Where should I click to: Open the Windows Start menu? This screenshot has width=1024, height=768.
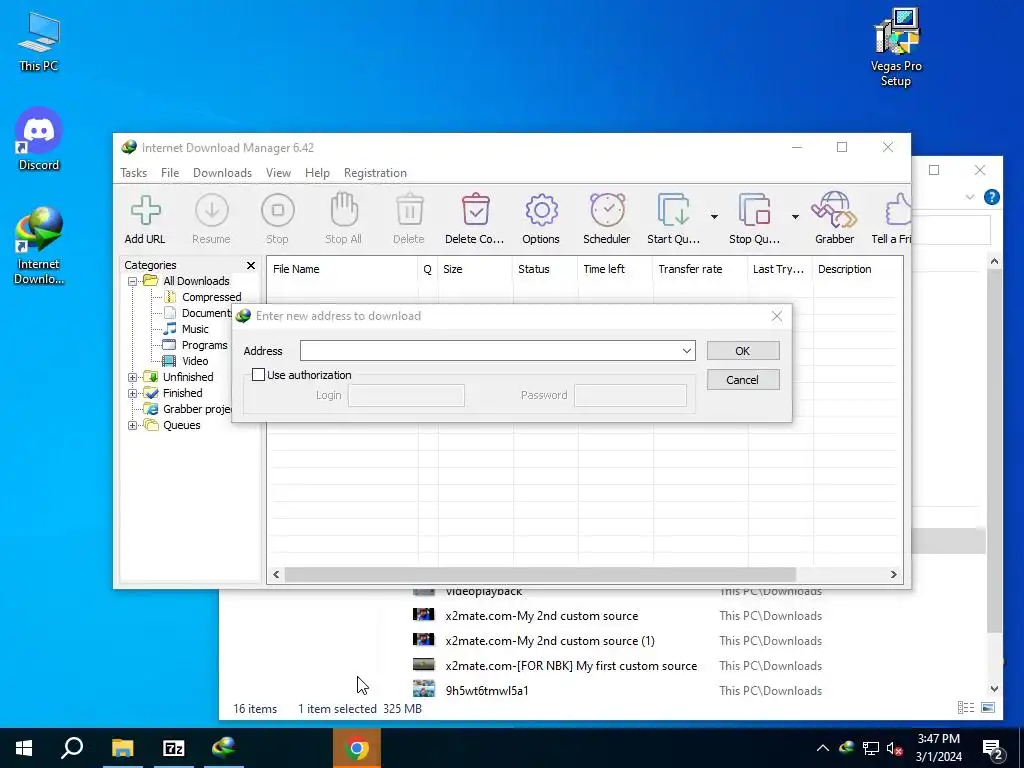coord(24,748)
